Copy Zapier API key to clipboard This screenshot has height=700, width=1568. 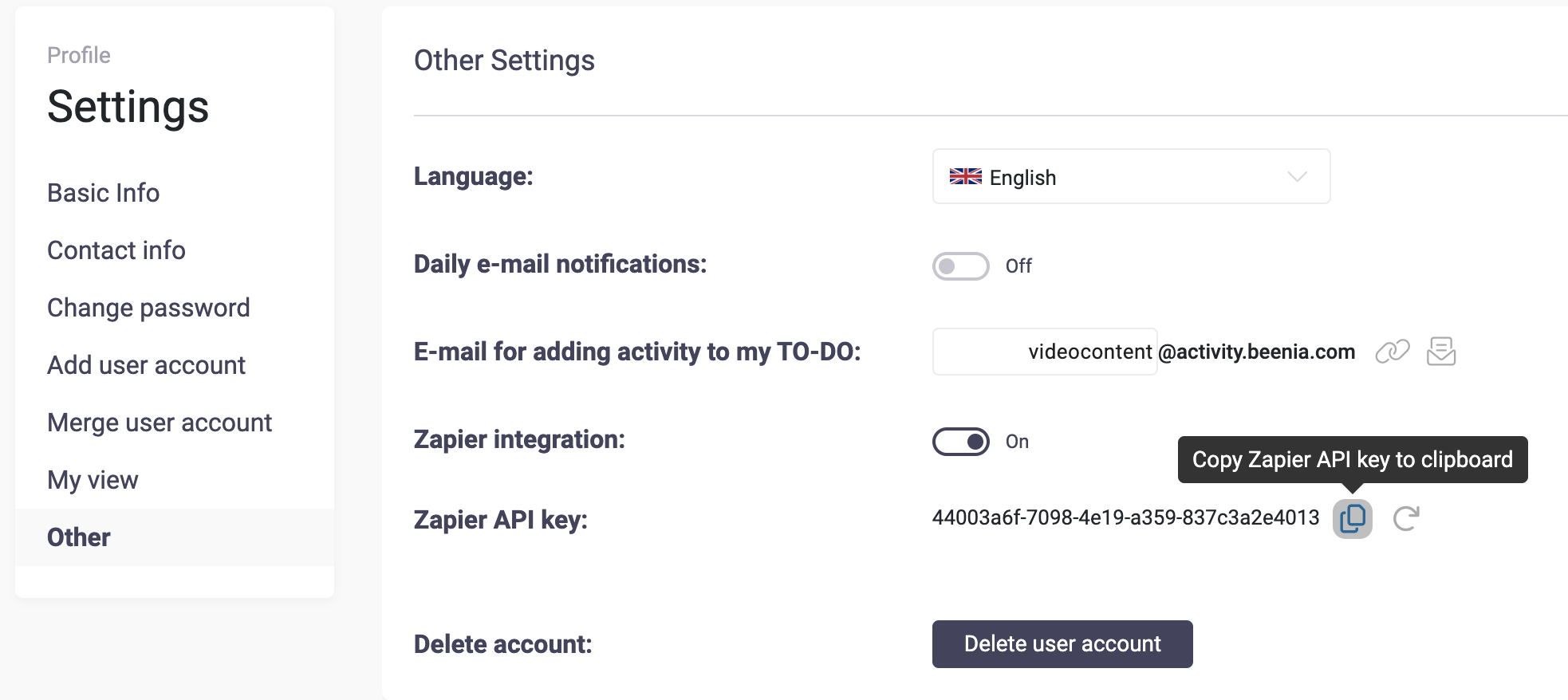click(1352, 519)
